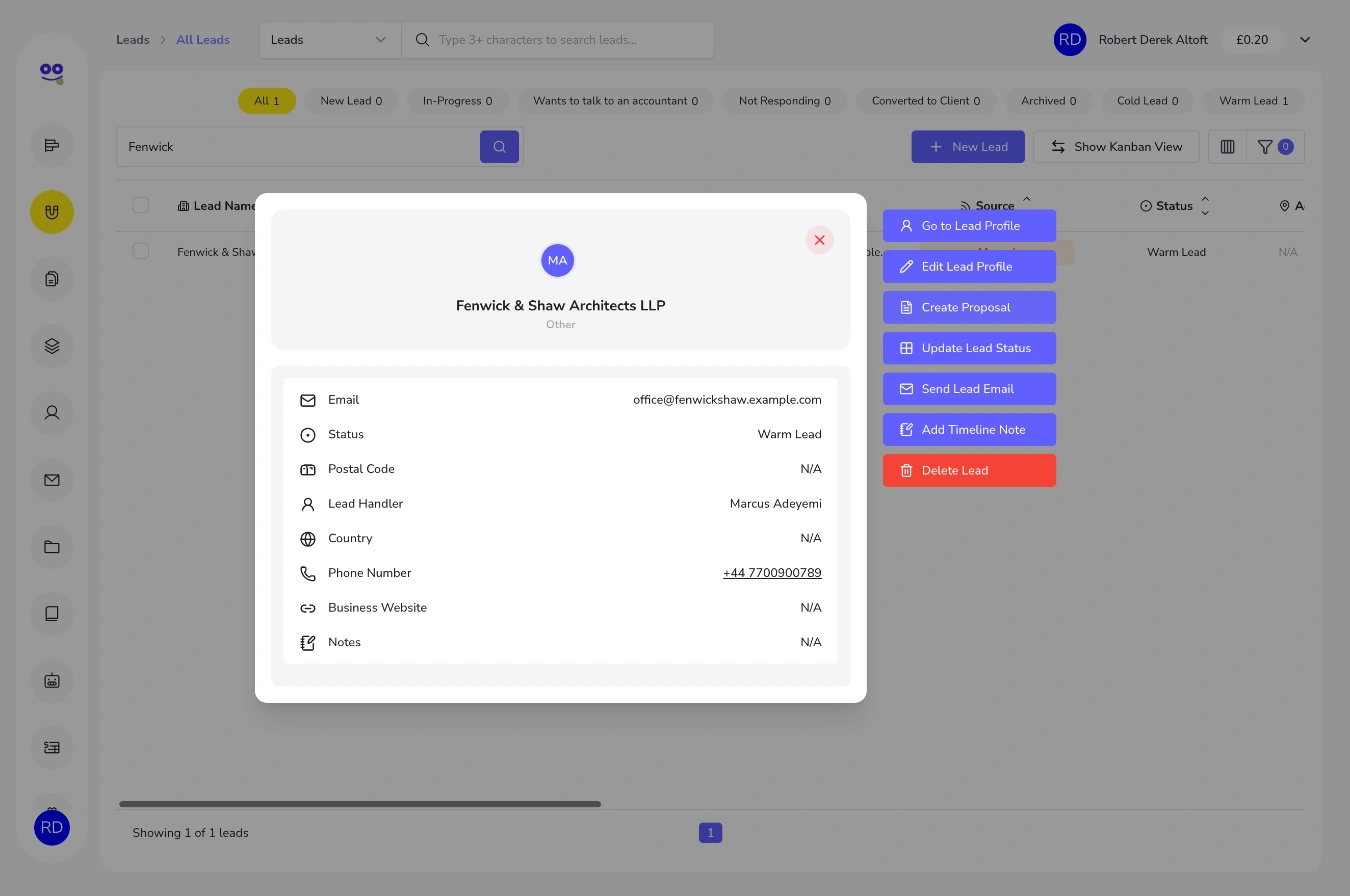Select the Not Responding 0 filter tab
This screenshot has height=896, width=1350.
785,101
